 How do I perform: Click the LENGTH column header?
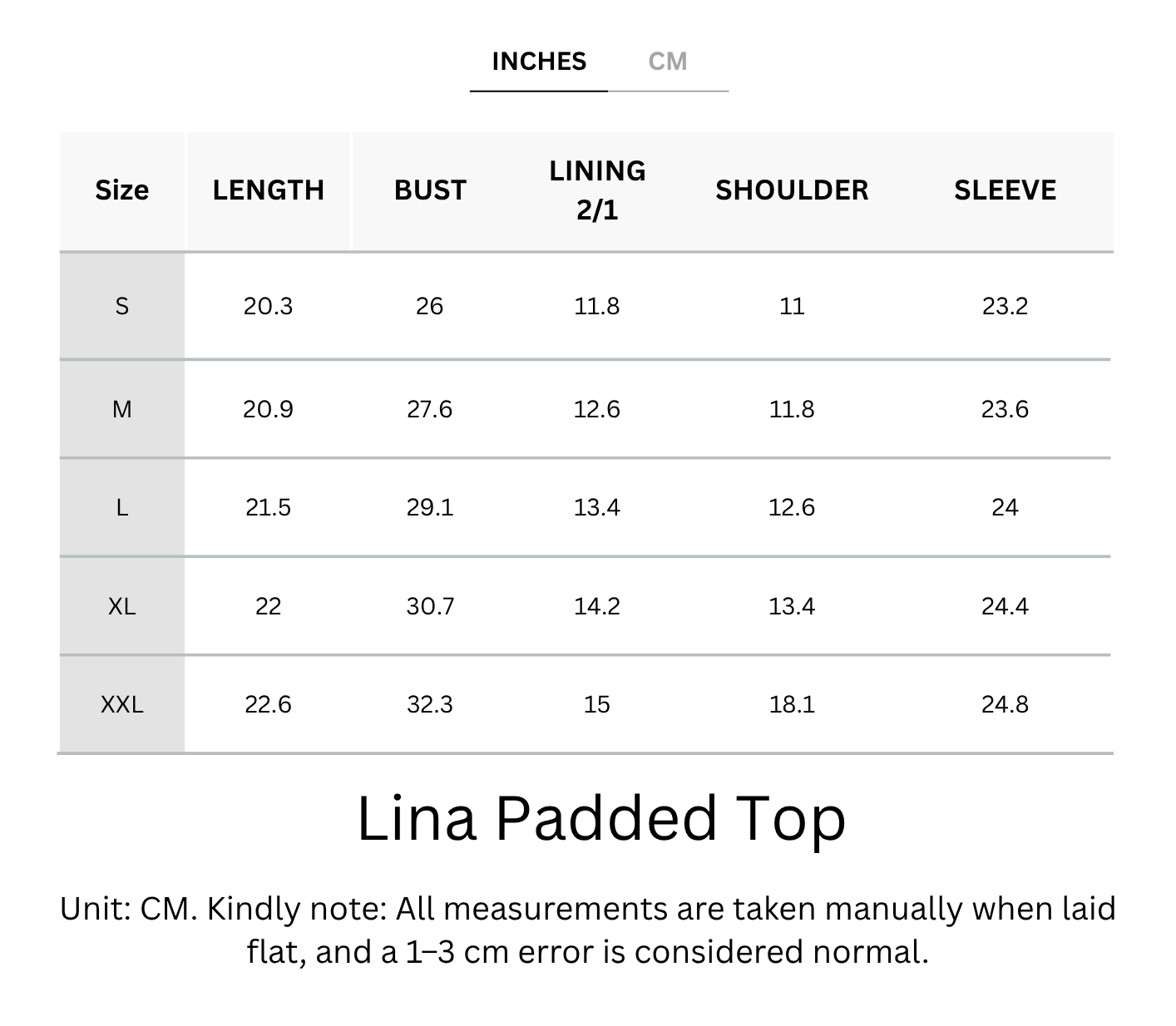[x=268, y=190]
